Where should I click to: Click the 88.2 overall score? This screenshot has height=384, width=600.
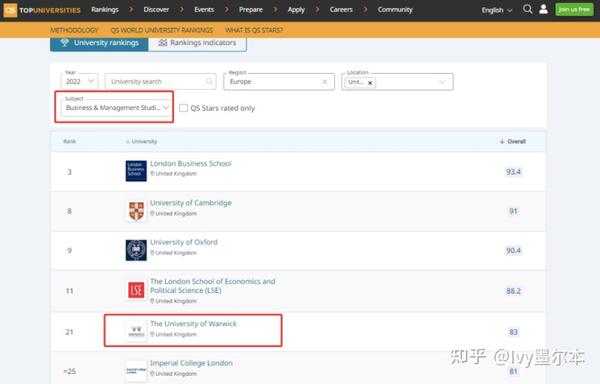point(513,291)
